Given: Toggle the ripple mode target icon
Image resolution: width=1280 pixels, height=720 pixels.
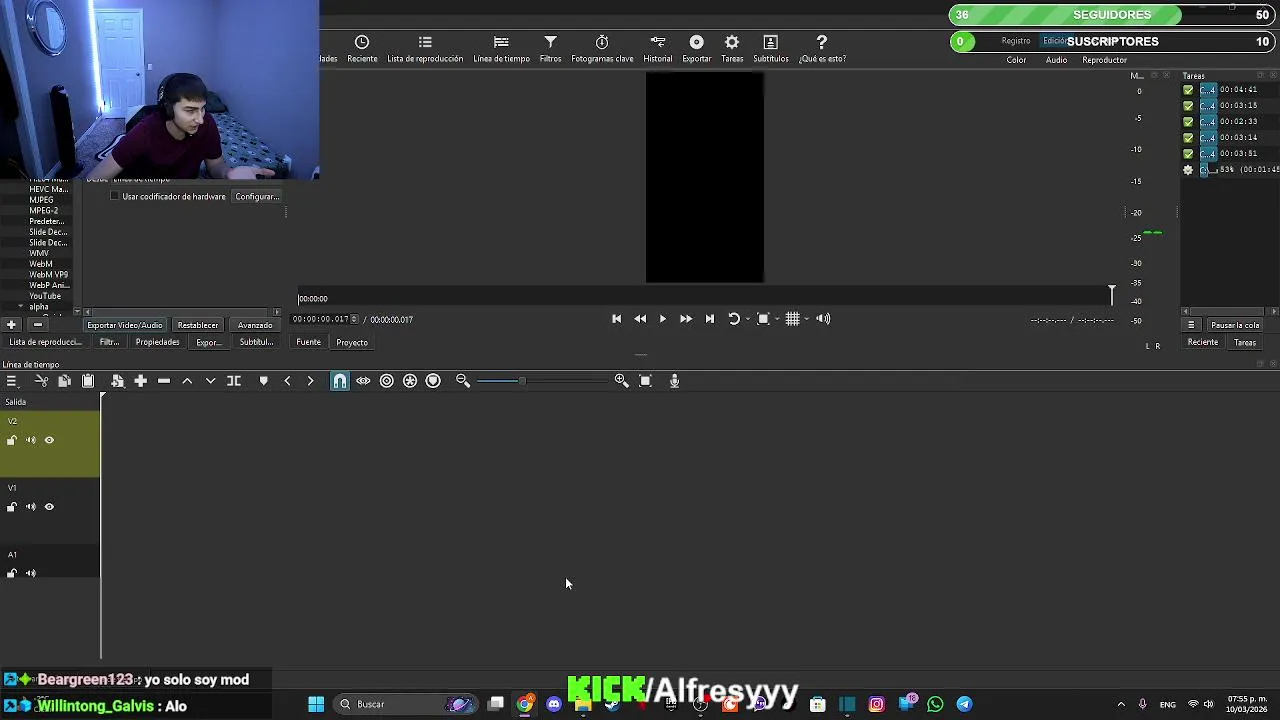Looking at the screenshot, I should pos(387,381).
